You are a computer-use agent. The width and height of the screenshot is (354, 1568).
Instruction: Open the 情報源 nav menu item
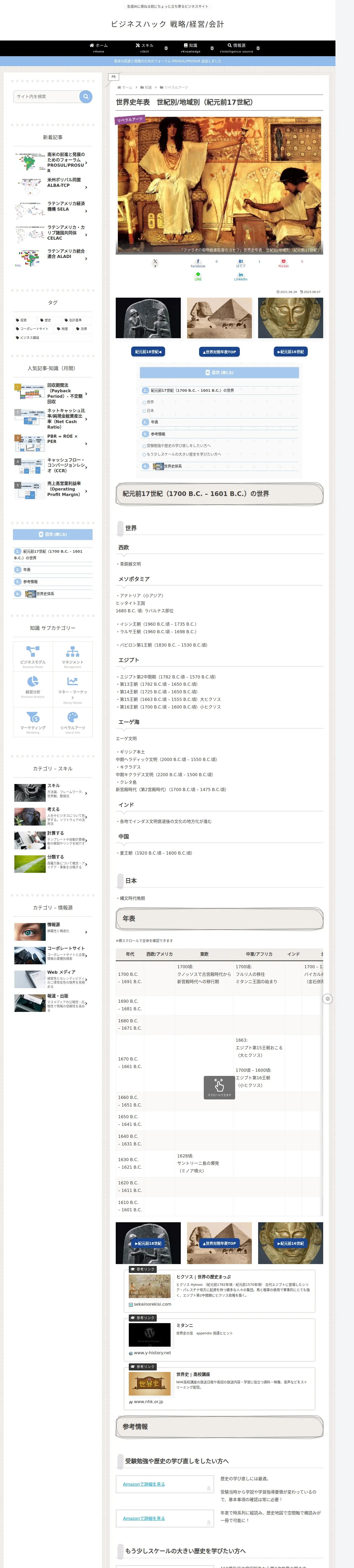coord(237,48)
